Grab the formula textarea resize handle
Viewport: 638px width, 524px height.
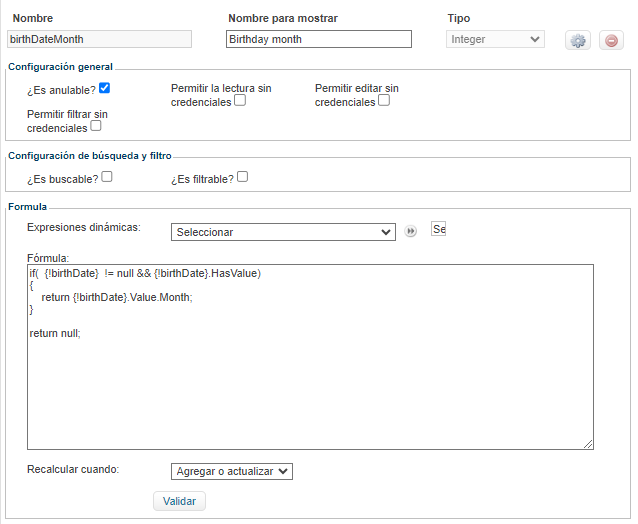pyautogui.click(x=588, y=445)
